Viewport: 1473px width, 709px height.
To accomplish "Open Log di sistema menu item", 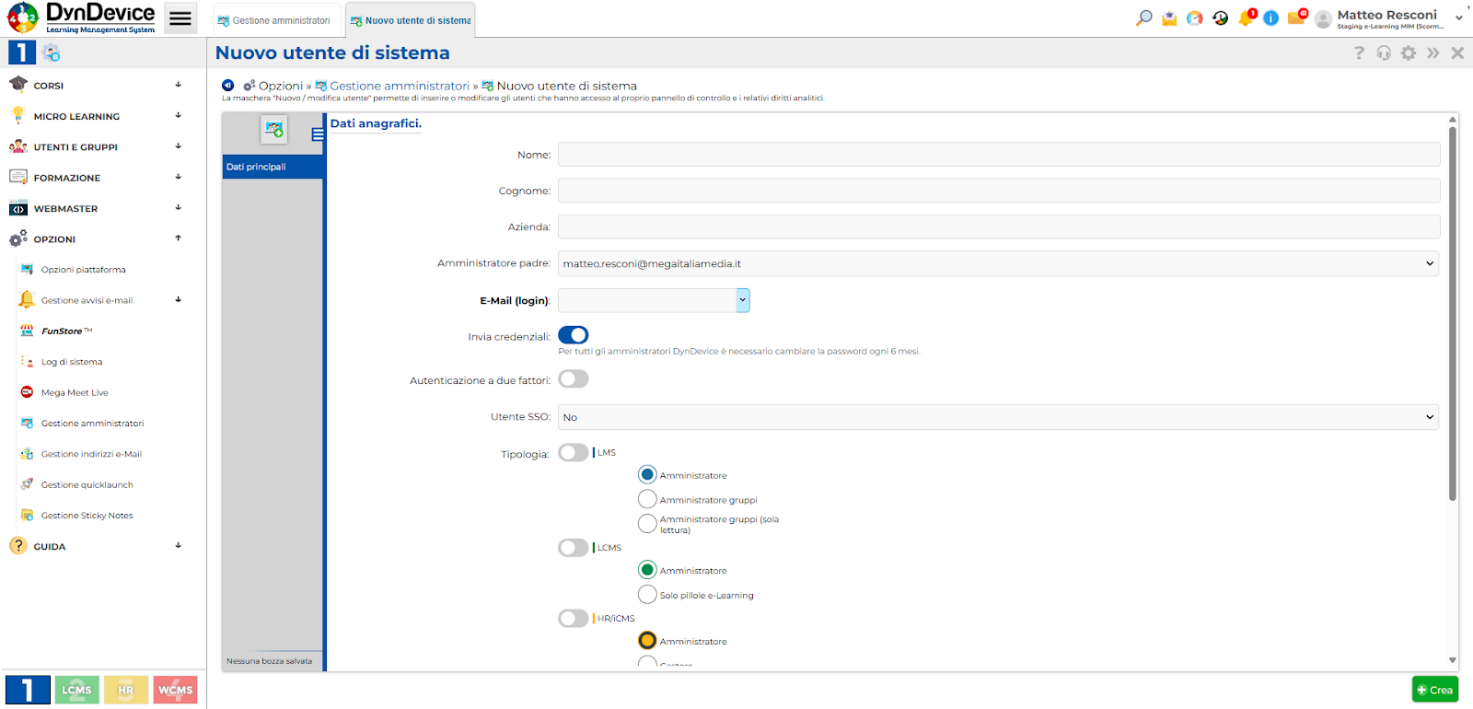I will click(71, 362).
